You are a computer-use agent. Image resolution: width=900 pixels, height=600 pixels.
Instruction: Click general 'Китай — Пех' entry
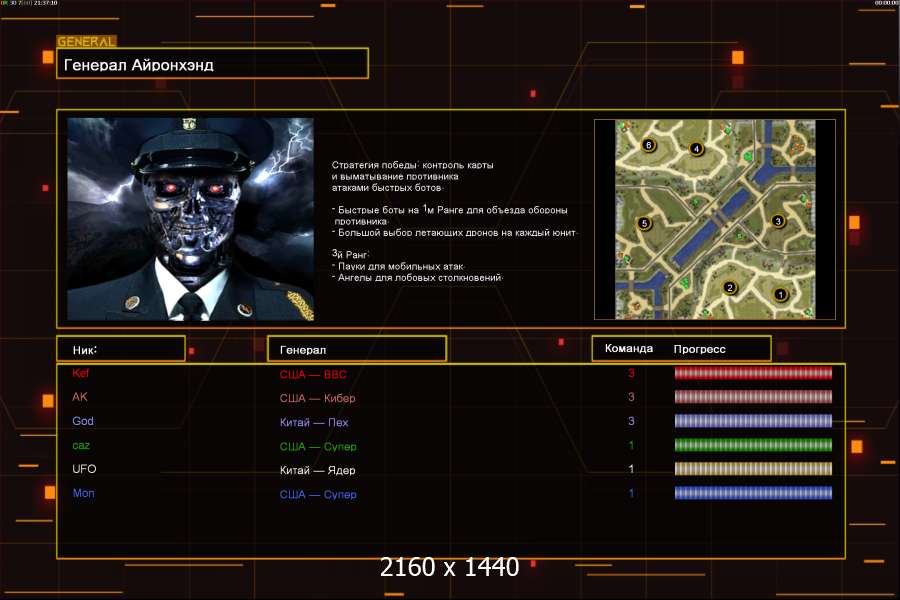pos(314,422)
